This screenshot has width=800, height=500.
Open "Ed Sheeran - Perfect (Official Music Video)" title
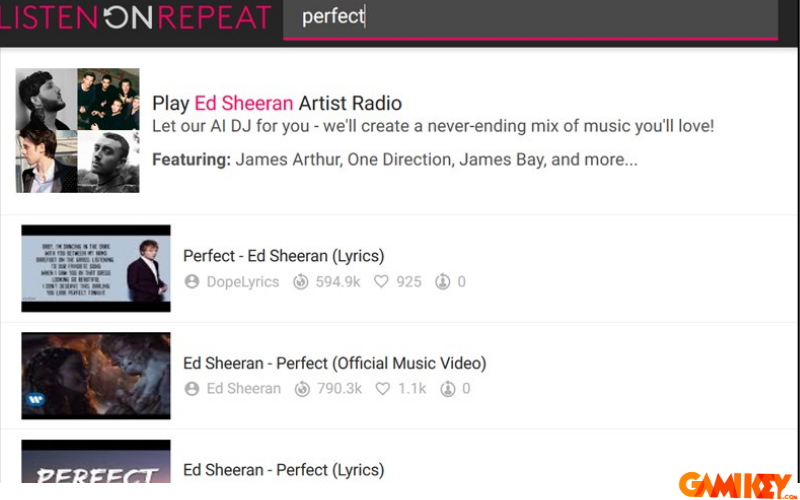[x=334, y=363]
